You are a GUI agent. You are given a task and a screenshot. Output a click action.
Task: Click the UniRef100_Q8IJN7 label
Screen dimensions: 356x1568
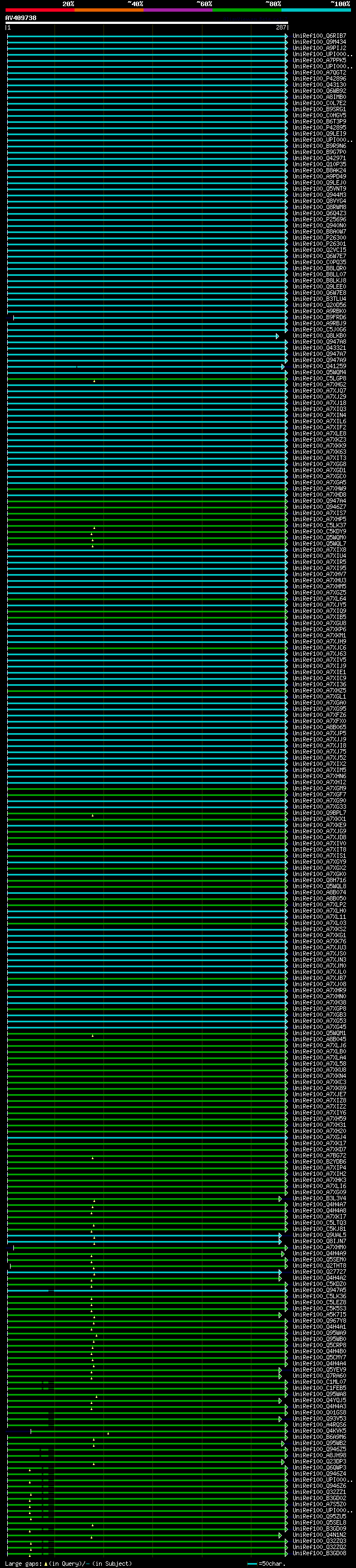tap(319, 1241)
